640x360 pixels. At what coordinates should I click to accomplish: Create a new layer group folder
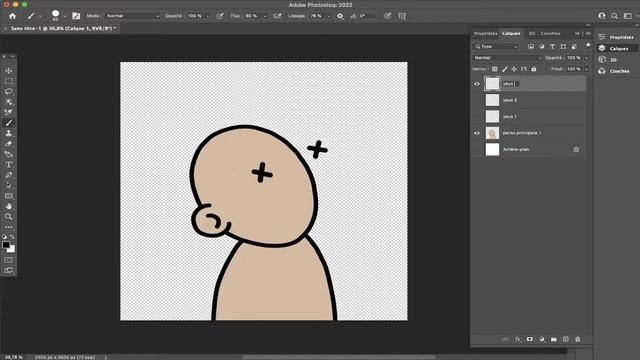(553, 339)
